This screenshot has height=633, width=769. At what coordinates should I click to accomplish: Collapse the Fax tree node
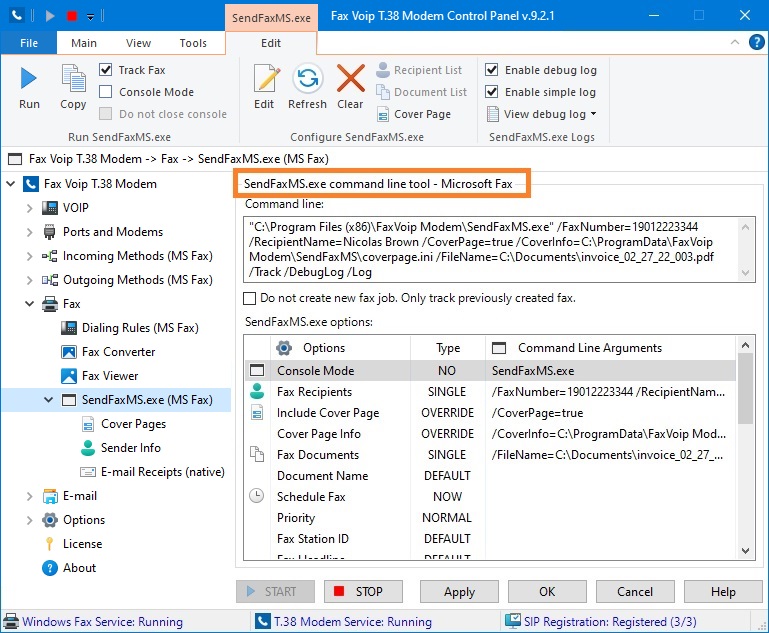click(x=29, y=304)
